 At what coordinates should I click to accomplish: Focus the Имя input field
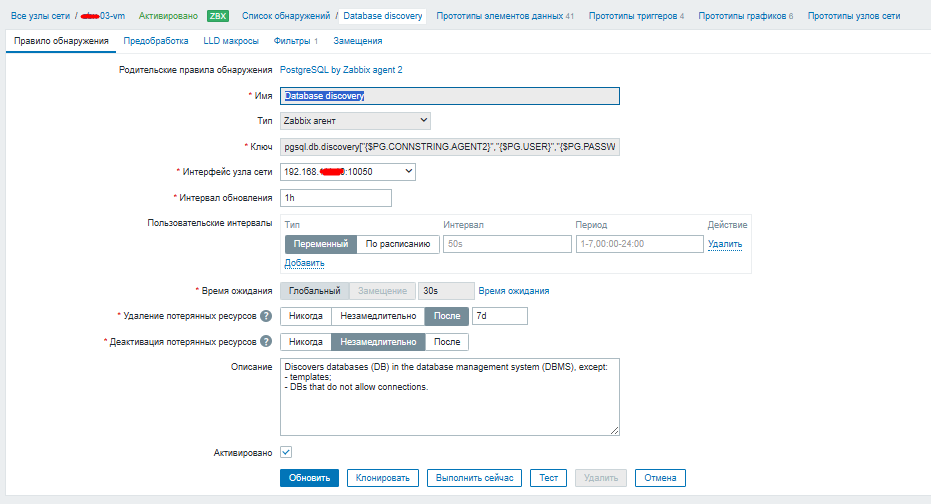(449, 96)
